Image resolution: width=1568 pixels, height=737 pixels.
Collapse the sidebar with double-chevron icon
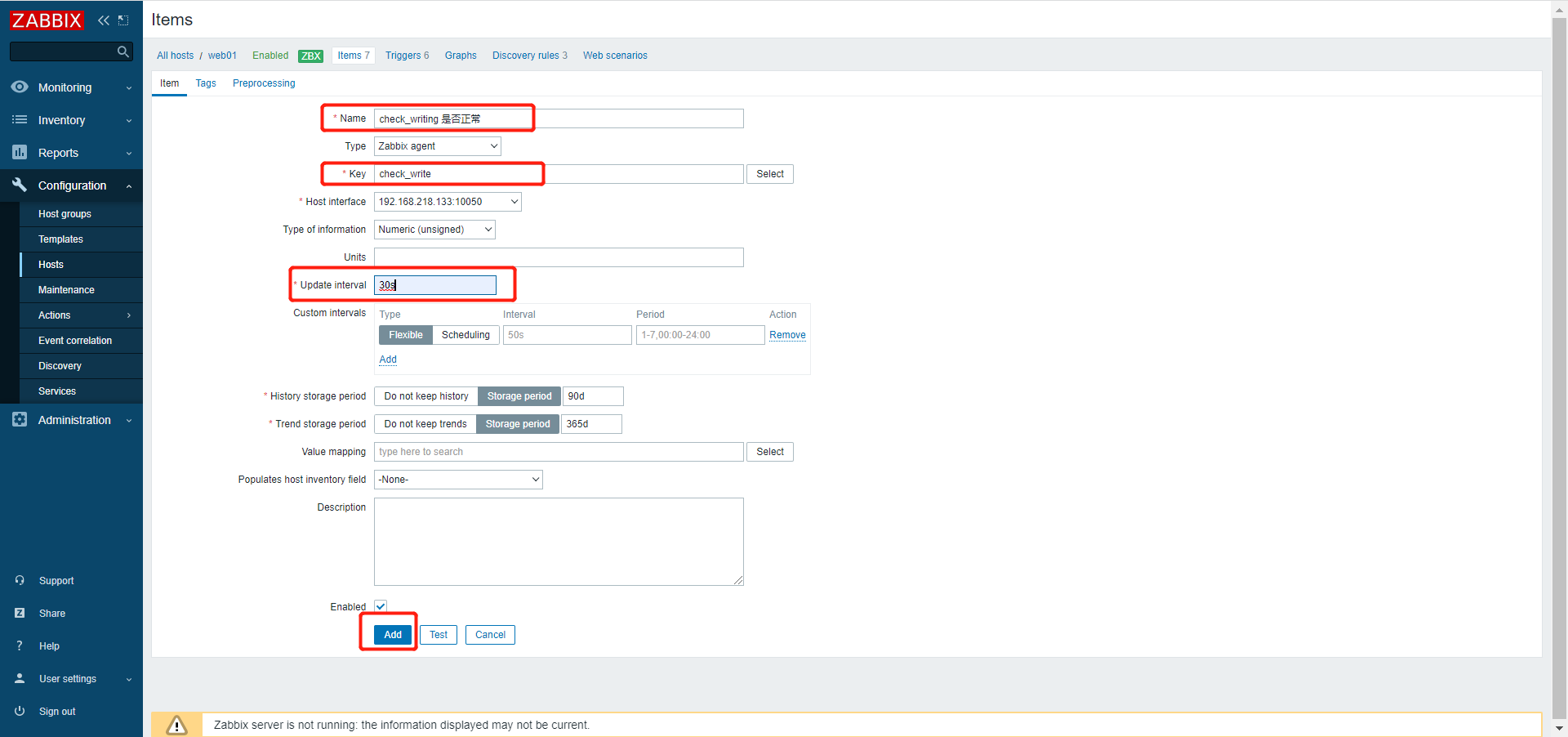104,20
